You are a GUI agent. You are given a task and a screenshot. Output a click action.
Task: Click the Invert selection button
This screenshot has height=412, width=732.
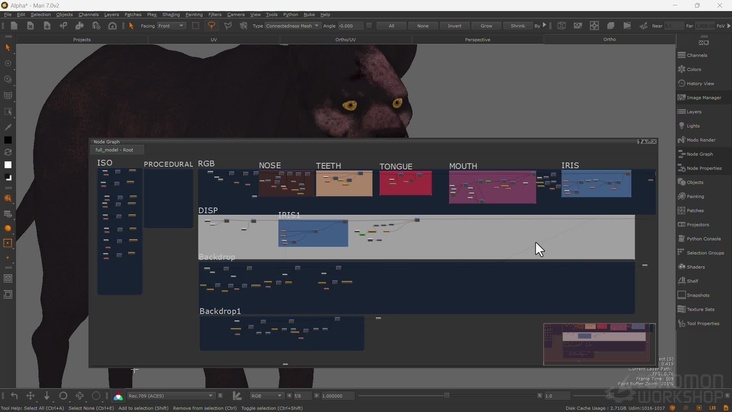coord(454,26)
